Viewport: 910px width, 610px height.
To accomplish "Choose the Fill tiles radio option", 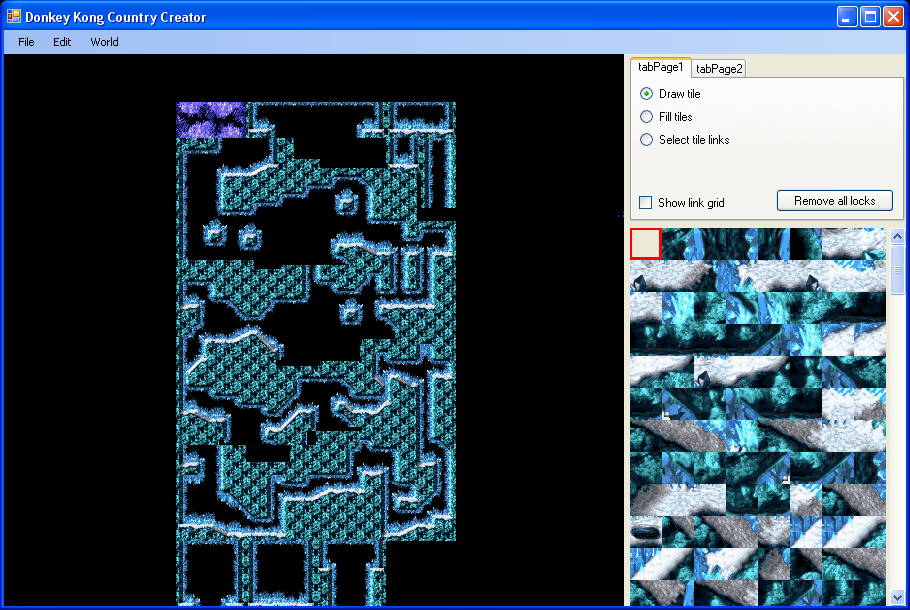I will [x=647, y=117].
